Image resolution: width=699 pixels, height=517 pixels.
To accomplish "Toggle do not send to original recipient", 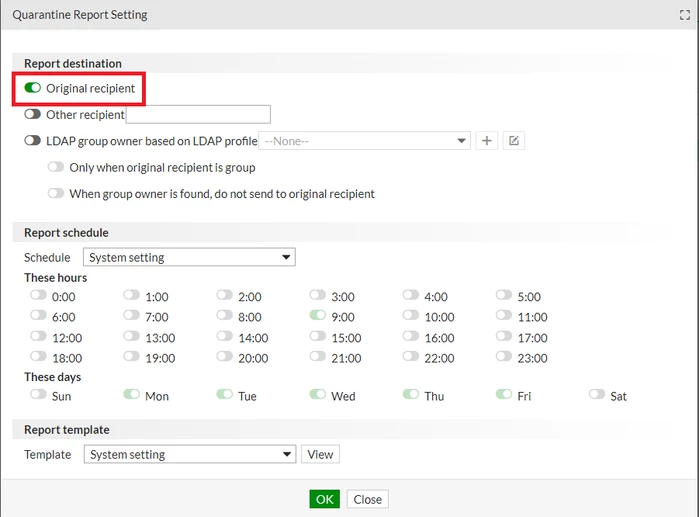I will tap(56, 193).
